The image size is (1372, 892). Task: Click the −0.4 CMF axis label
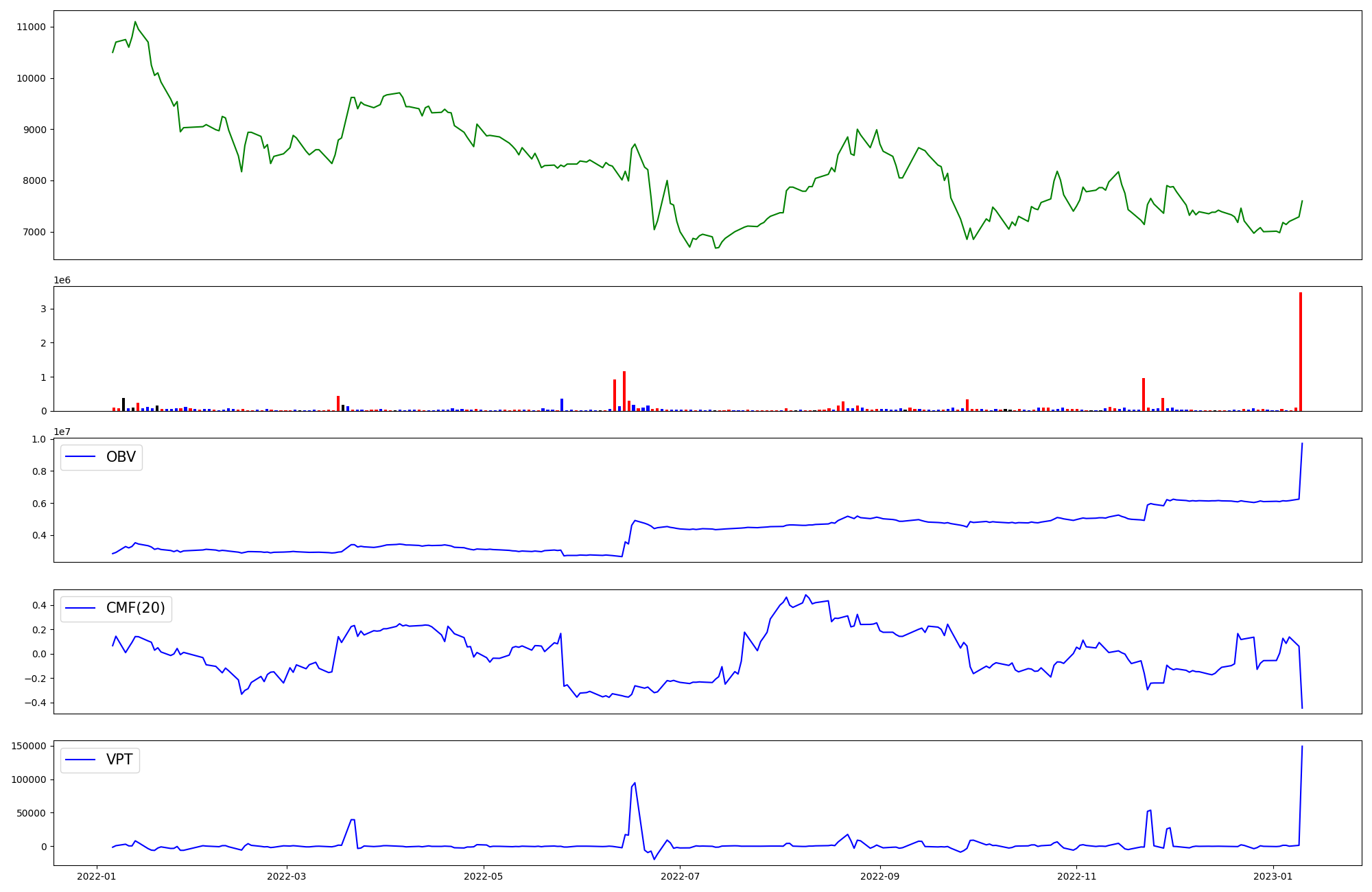tap(35, 703)
